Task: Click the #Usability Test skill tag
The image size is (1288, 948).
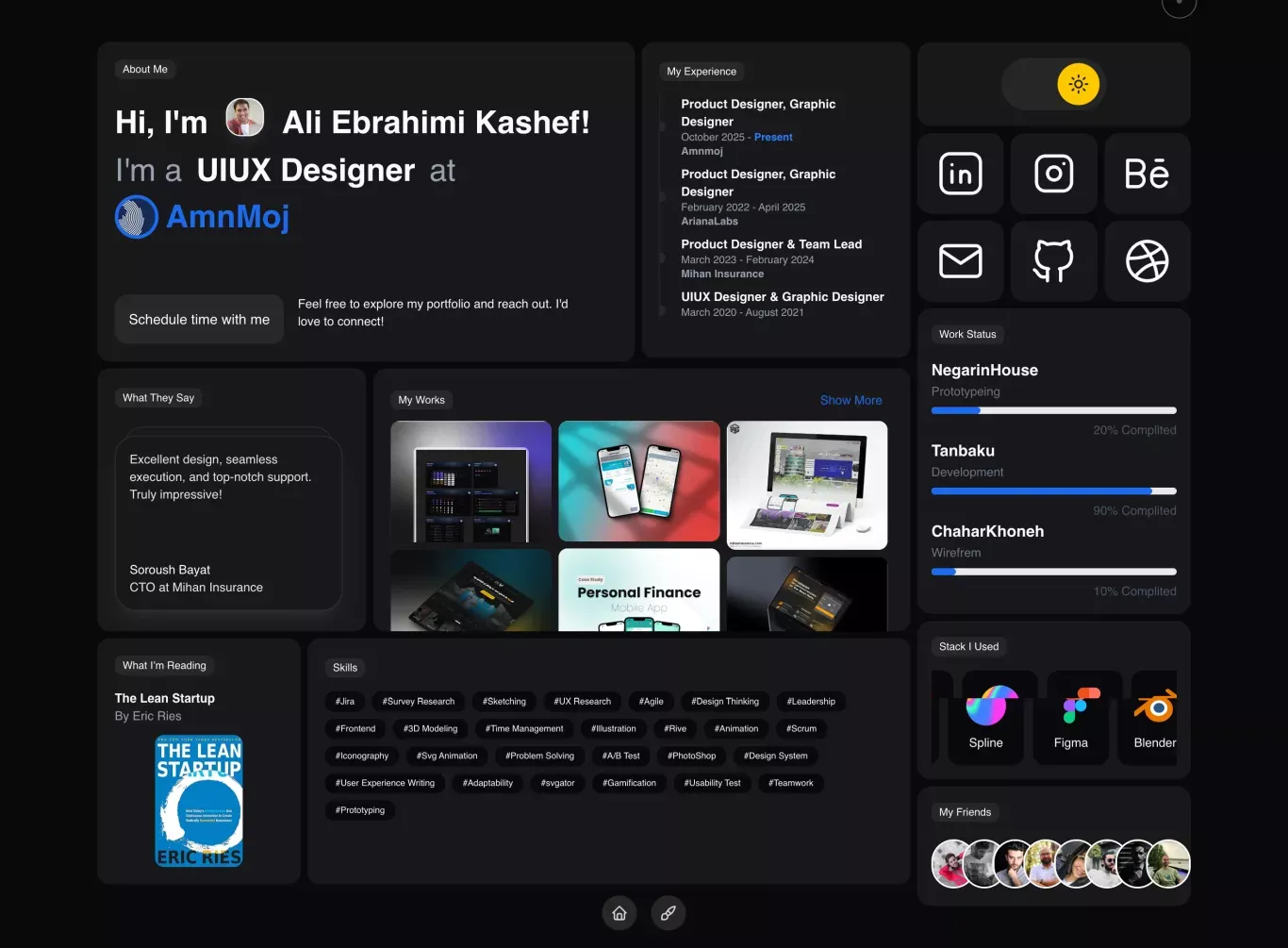Action: (x=712, y=784)
